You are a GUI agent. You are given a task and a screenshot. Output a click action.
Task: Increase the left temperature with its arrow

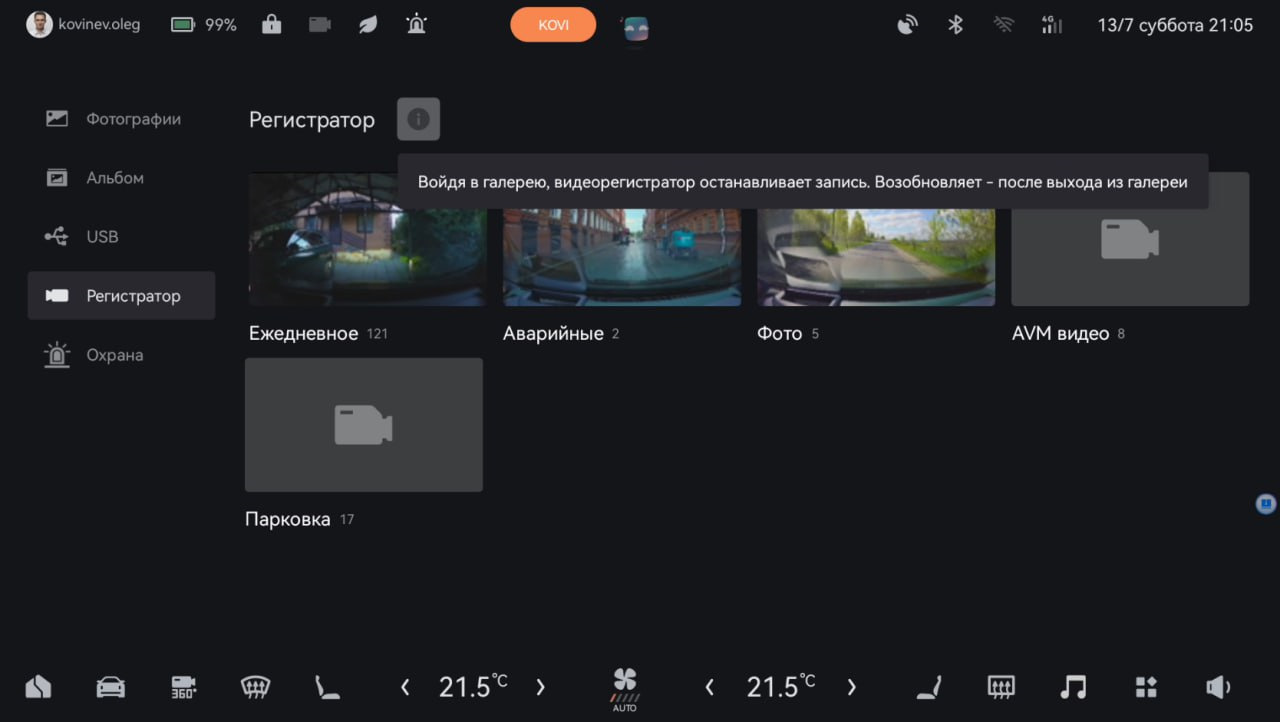click(x=540, y=687)
